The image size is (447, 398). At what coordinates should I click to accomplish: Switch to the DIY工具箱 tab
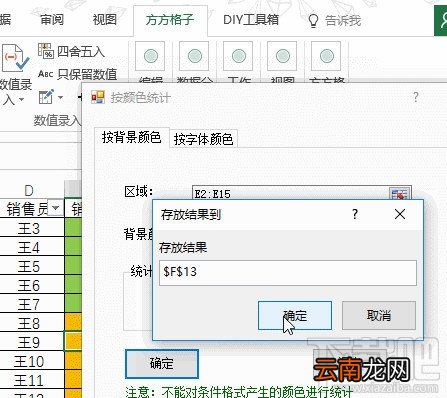pyautogui.click(x=251, y=20)
